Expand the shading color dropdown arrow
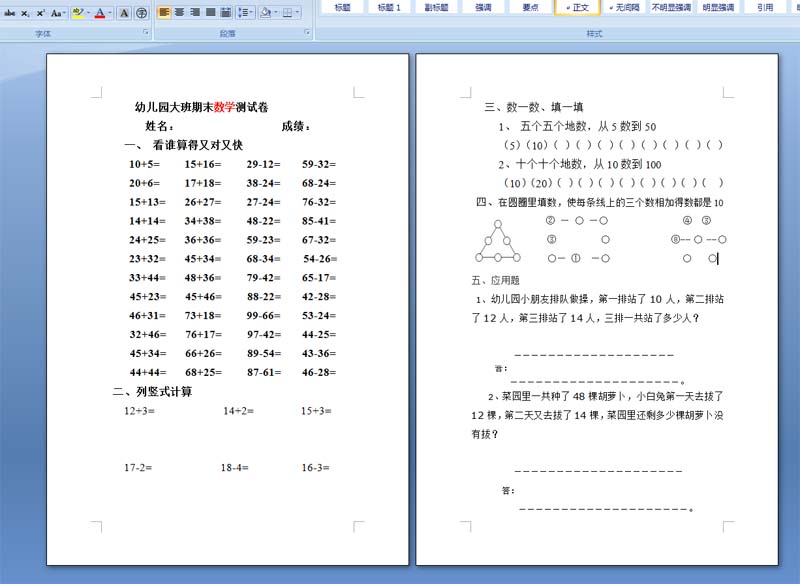 [x=276, y=12]
